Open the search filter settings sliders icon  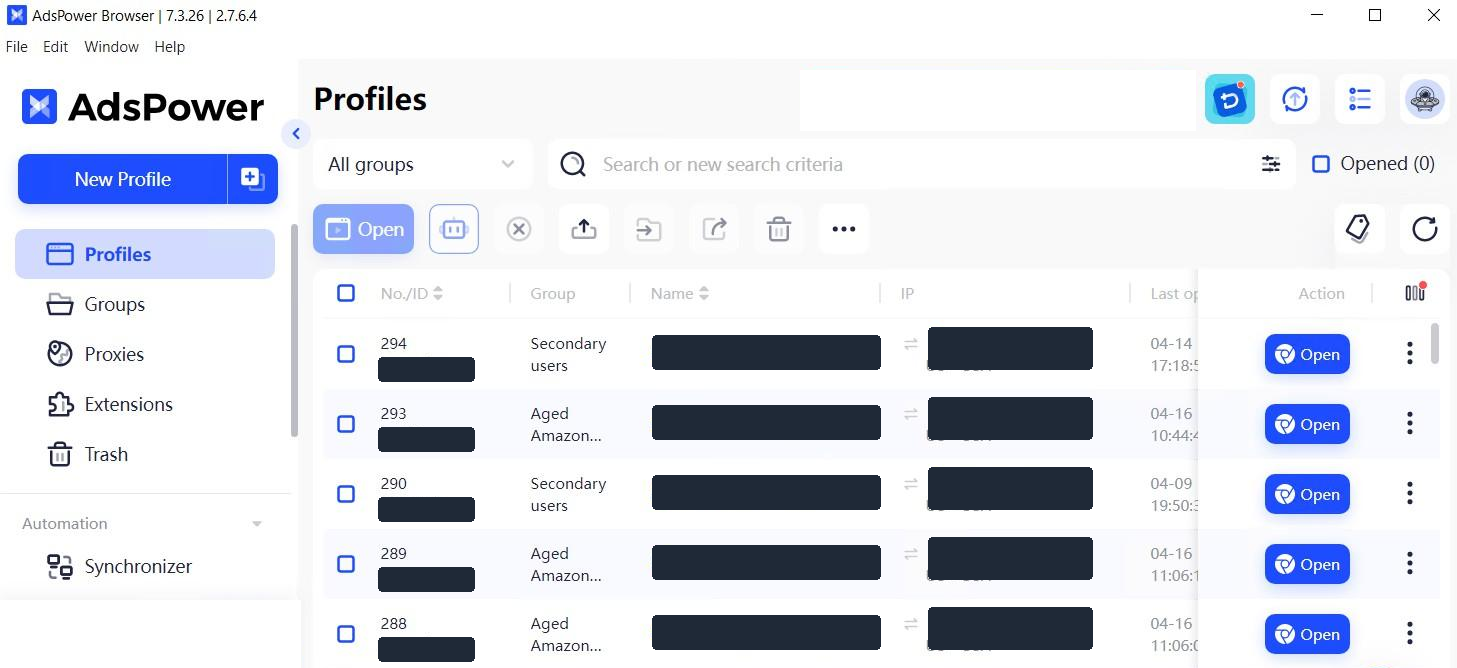click(x=1271, y=164)
